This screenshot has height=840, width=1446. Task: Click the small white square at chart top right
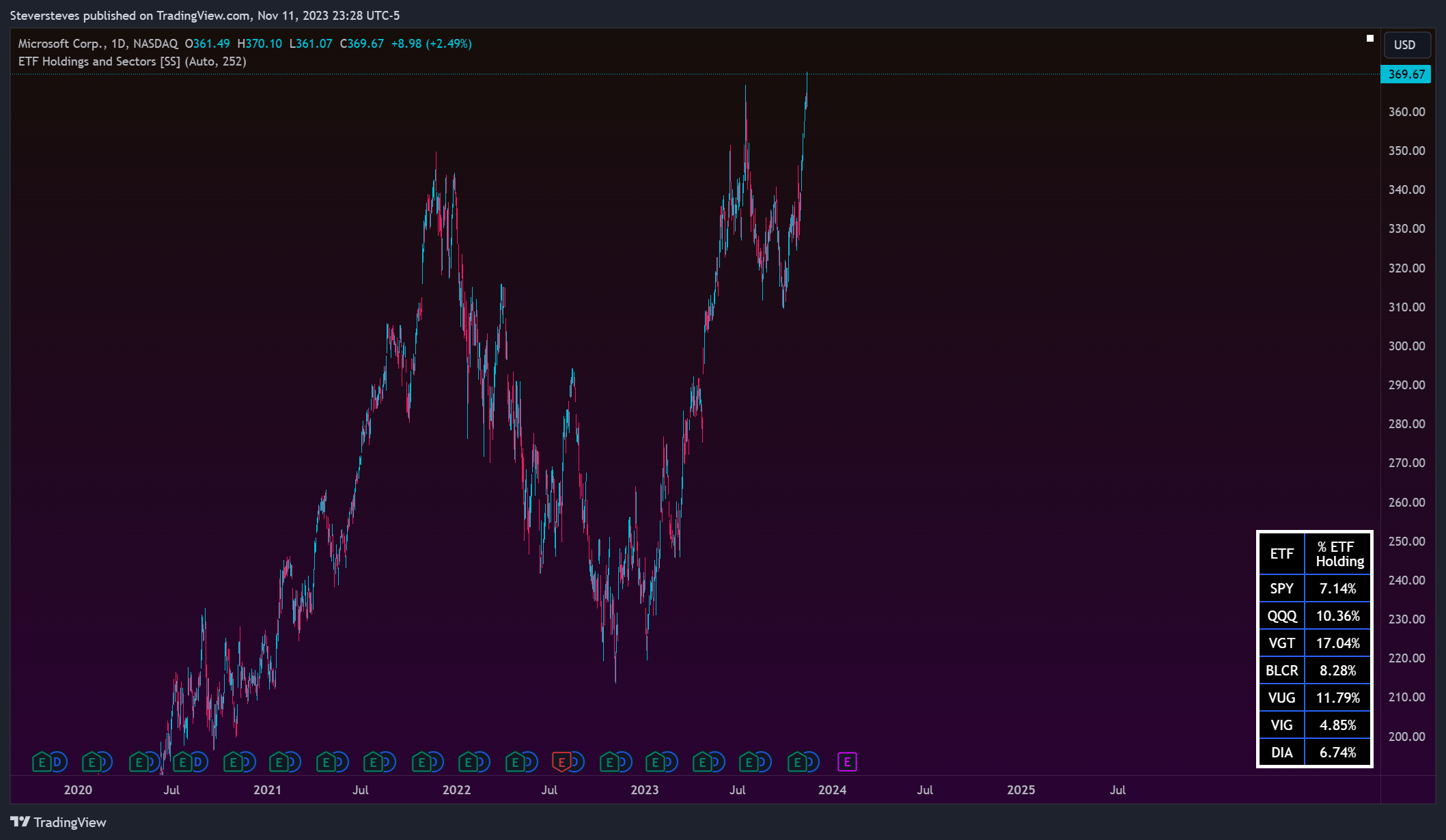[x=1369, y=38]
